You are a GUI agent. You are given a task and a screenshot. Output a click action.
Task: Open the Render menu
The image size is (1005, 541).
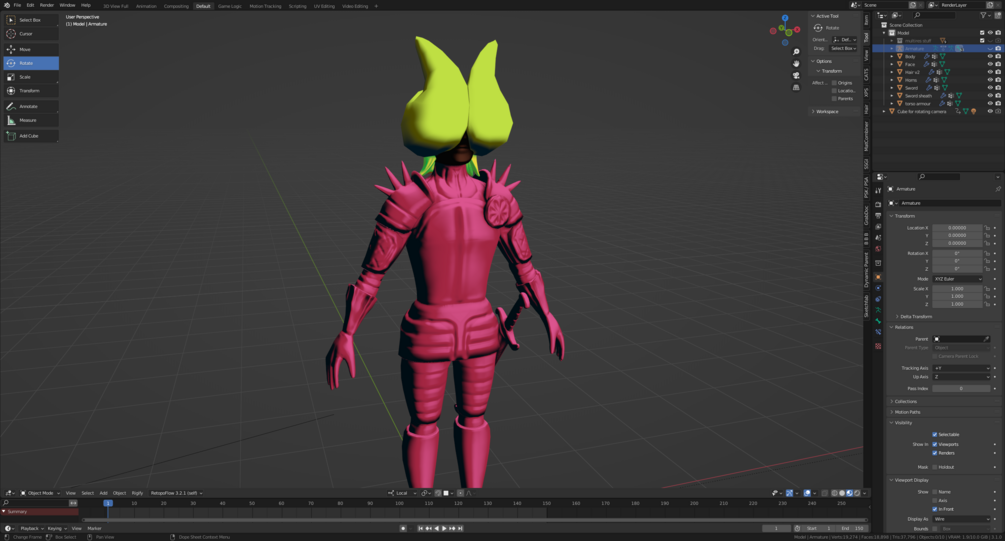point(47,5)
